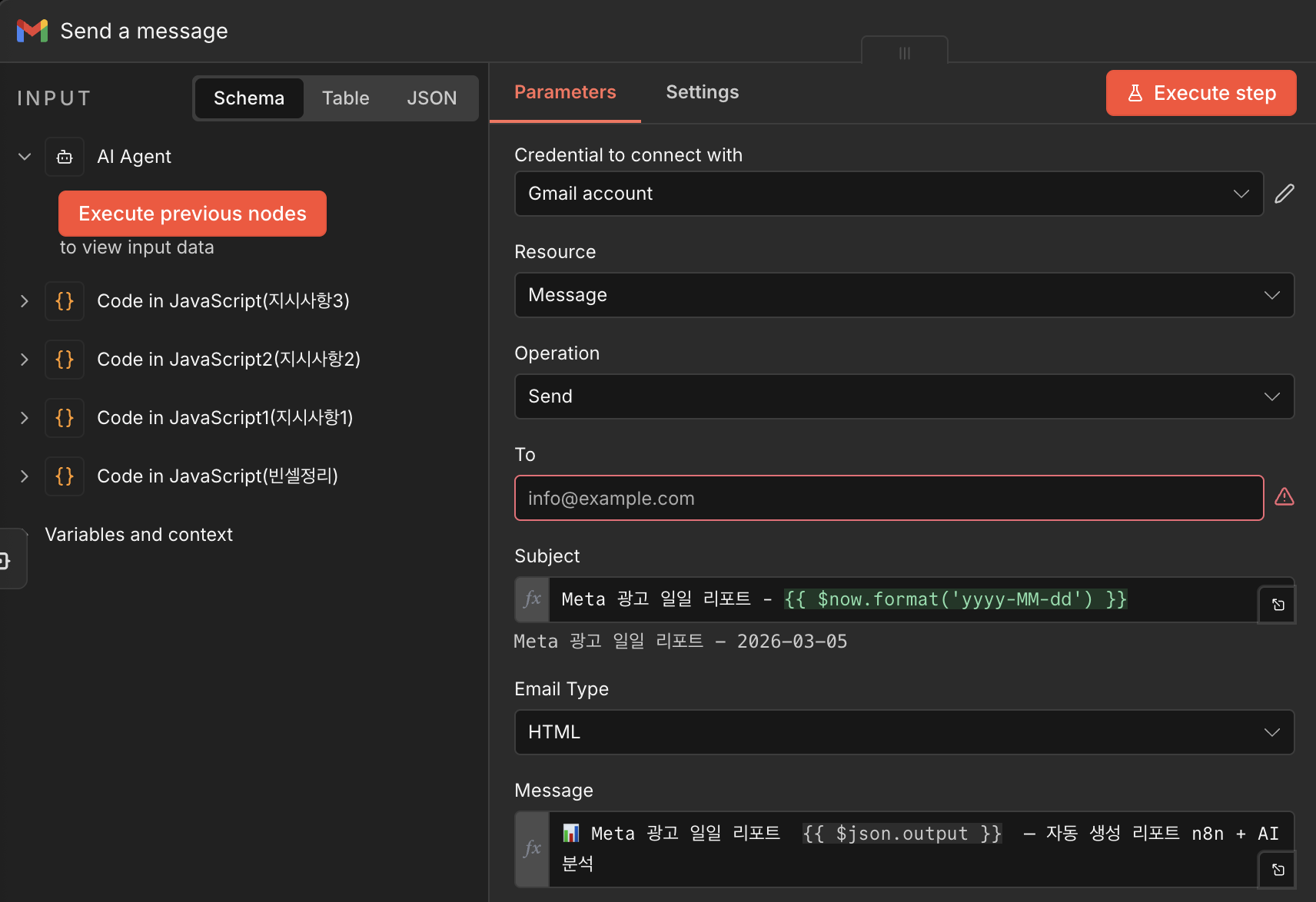Click the Subject preview '2026-03-05' text
The image size is (1316, 902).
pos(792,642)
